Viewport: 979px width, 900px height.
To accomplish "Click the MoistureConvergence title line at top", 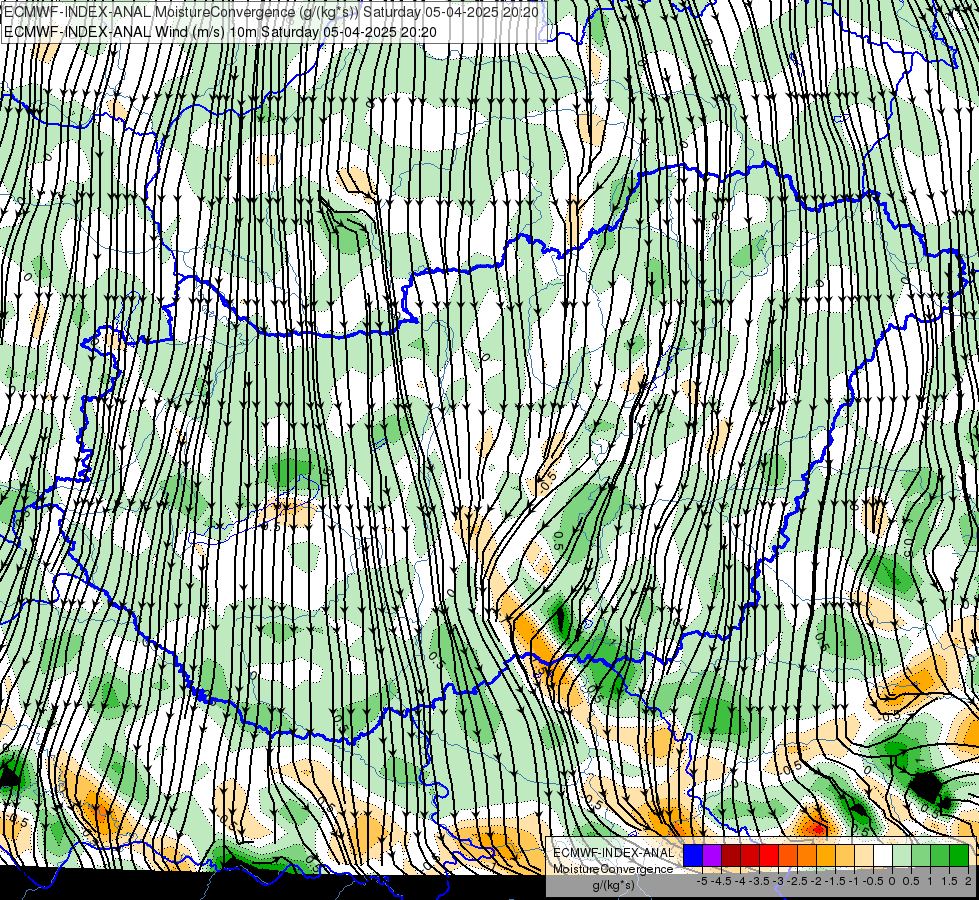I will coord(271,12).
